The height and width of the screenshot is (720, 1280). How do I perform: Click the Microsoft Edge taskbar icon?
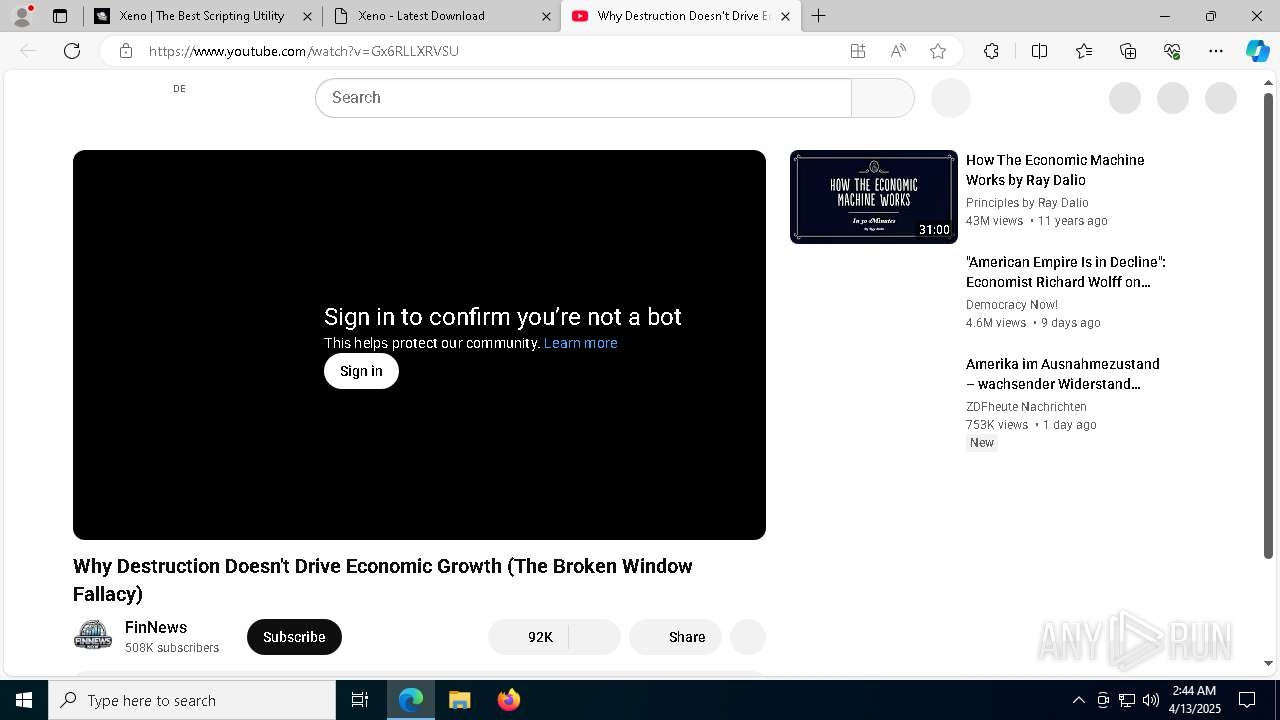tap(411, 700)
